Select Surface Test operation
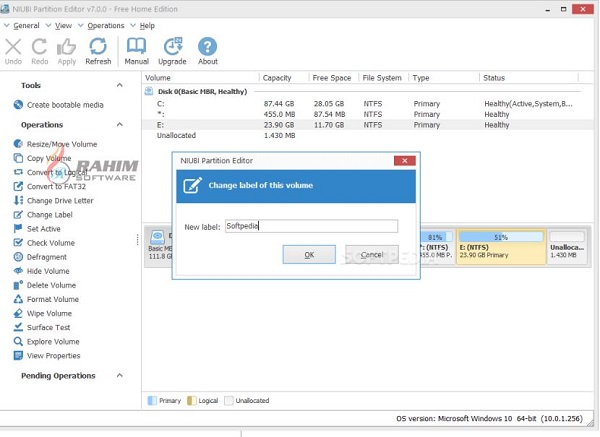 [x=48, y=327]
